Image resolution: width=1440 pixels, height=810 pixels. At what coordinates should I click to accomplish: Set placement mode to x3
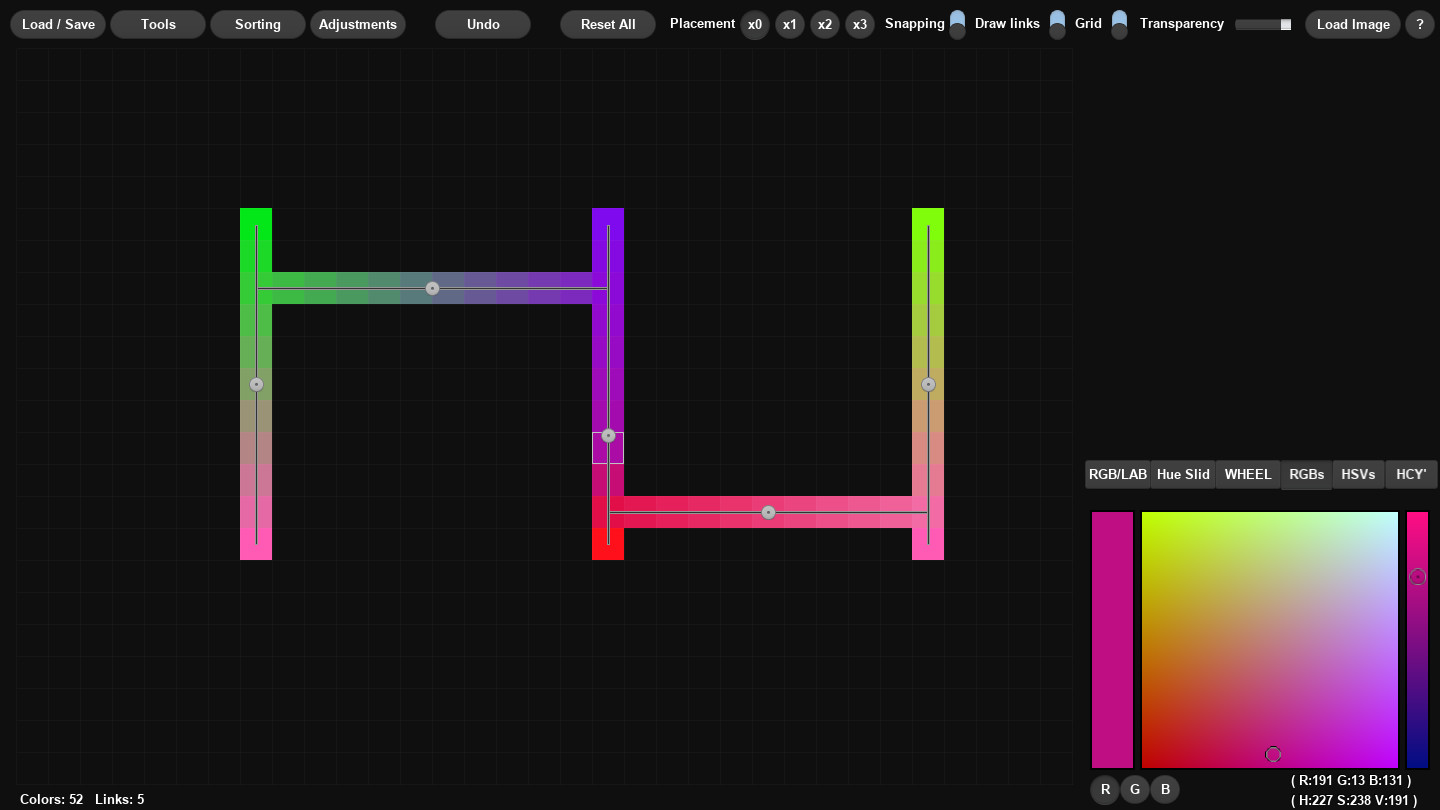(860, 24)
